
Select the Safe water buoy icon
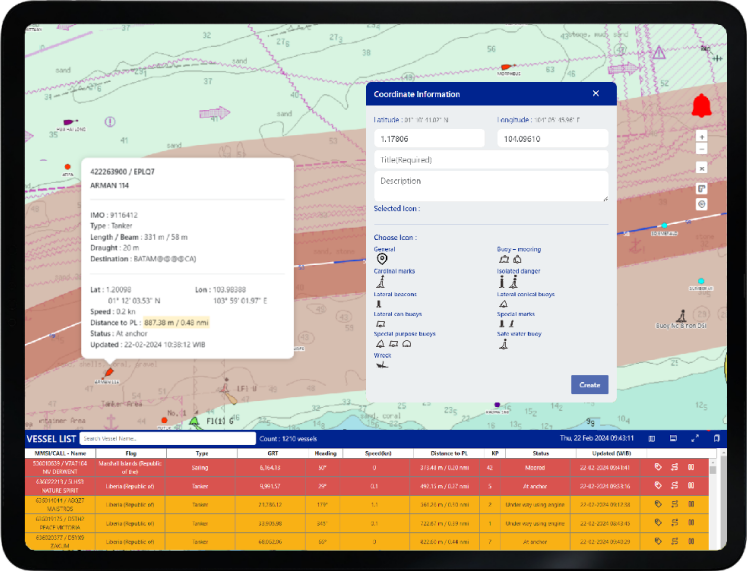click(x=503, y=344)
